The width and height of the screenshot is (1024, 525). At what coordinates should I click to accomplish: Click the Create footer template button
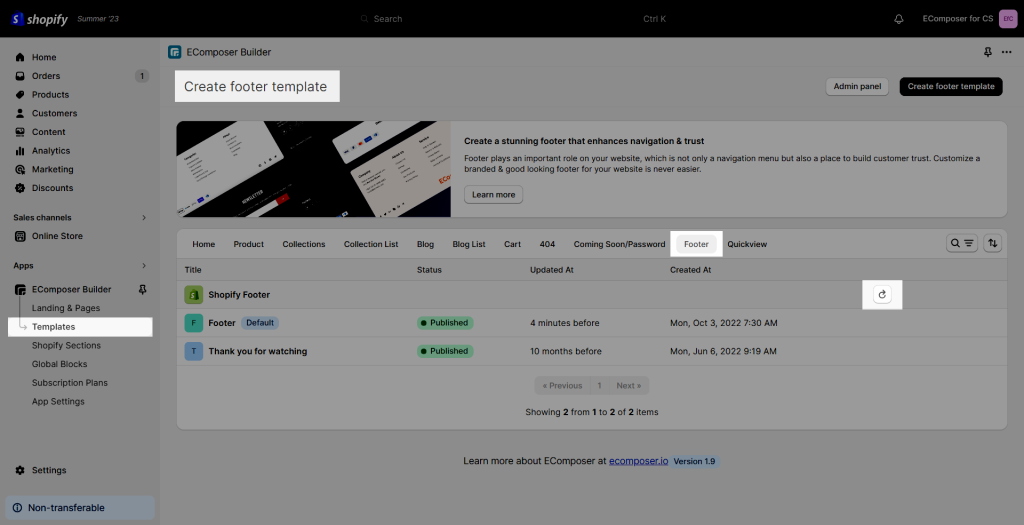click(951, 86)
